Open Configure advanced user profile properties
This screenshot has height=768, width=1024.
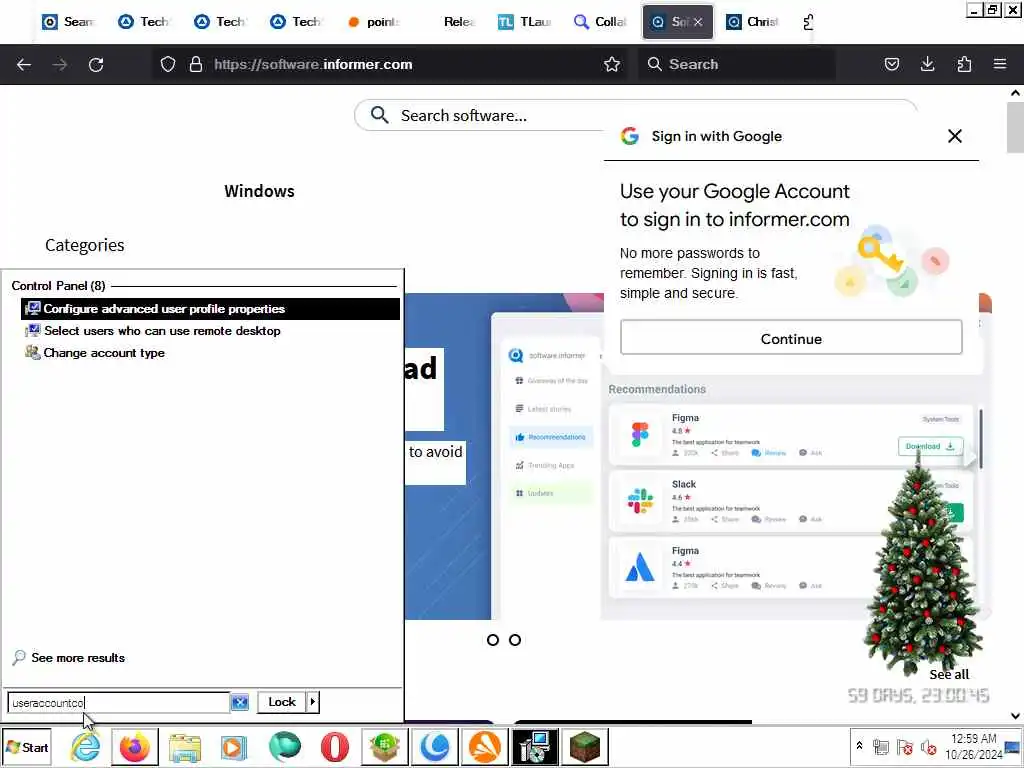coord(210,309)
